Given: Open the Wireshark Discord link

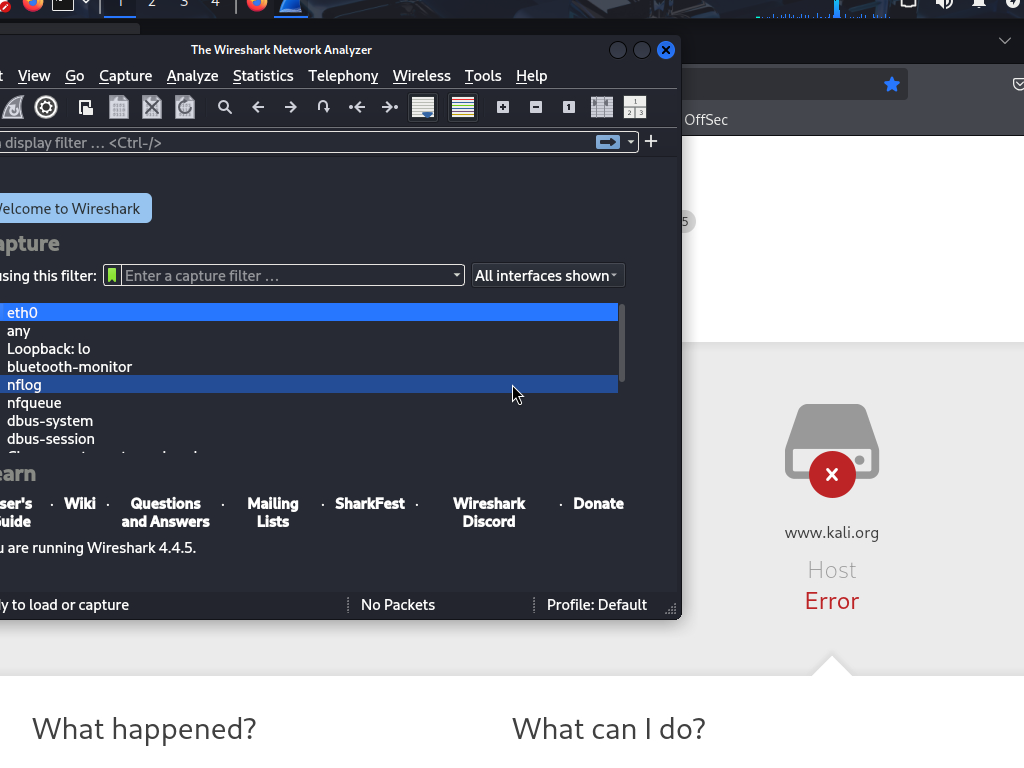Looking at the screenshot, I should pos(489,513).
